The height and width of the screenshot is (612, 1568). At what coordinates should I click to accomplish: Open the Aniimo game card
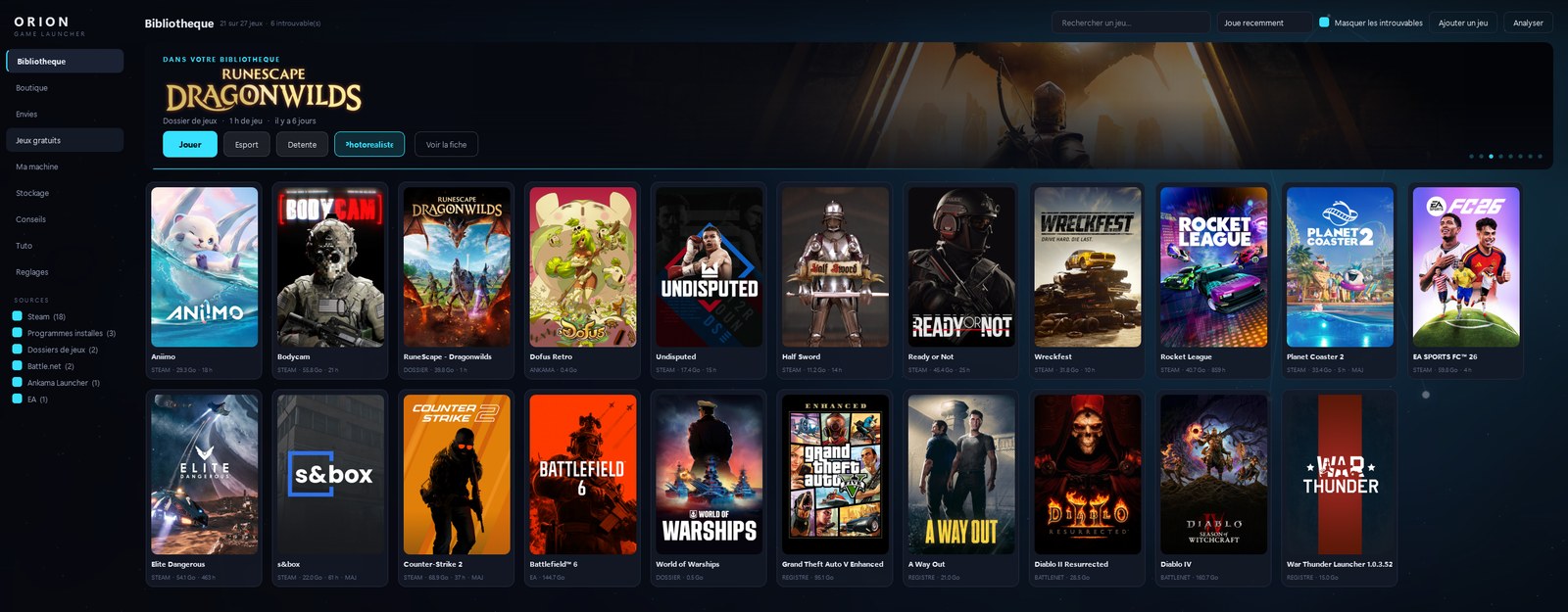[x=205, y=281]
